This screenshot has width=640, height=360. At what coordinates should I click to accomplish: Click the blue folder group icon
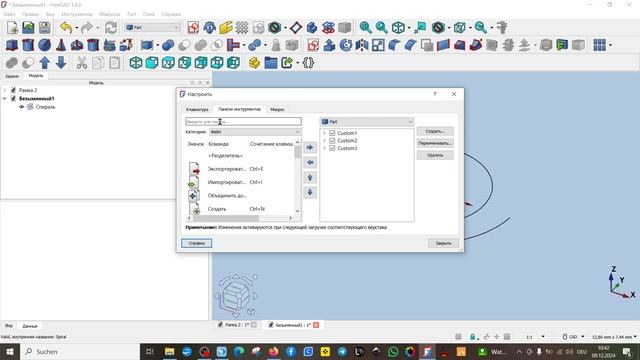tap(271, 63)
